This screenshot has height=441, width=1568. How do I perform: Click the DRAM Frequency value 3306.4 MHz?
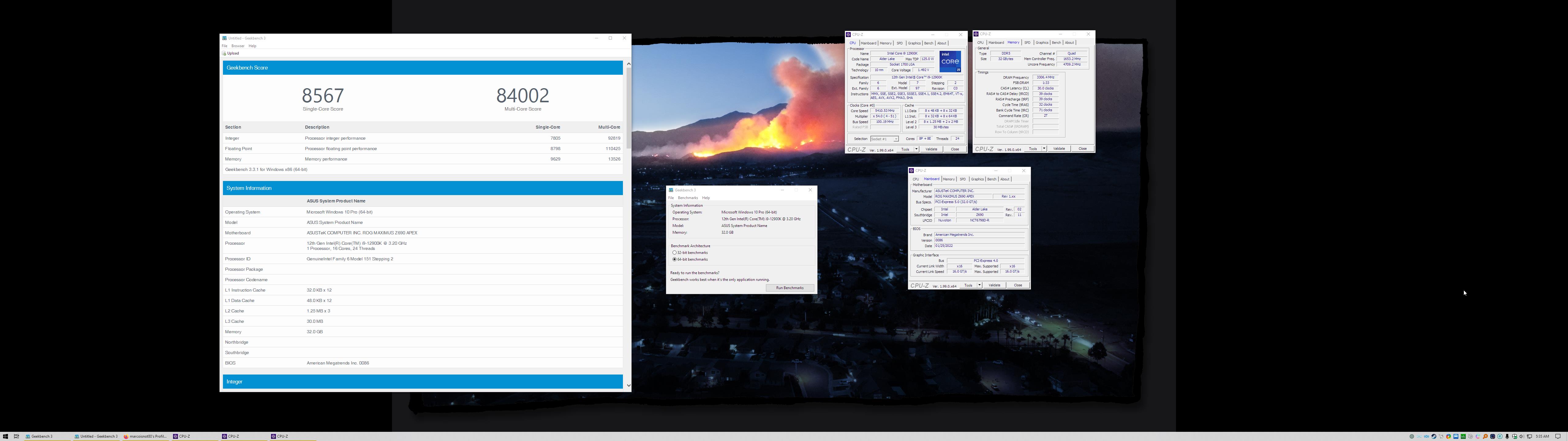pos(1046,77)
